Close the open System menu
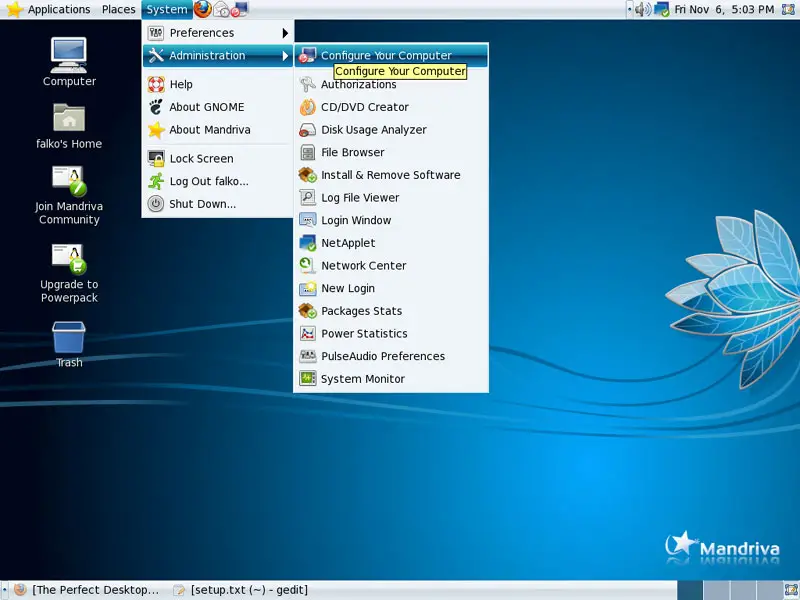Image resolution: width=800 pixels, height=600 pixels. pyautogui.click(x=167, y=9)
